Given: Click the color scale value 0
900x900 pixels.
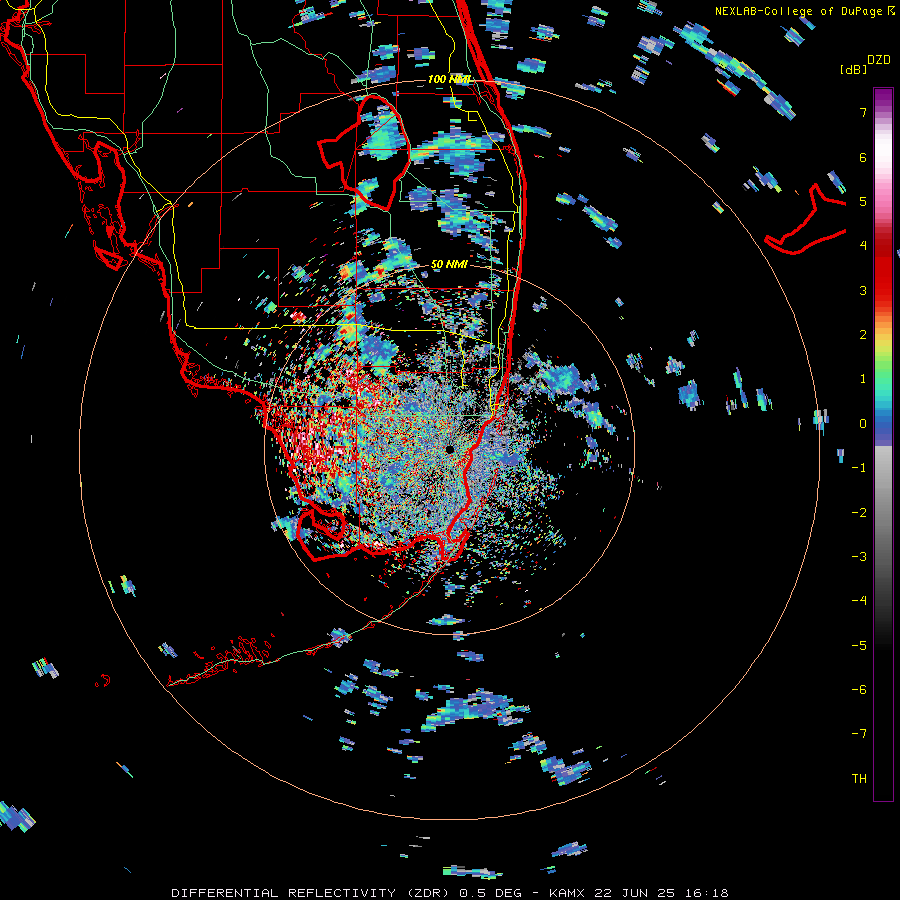Looking at the screenshot, I should click(863, 424).
